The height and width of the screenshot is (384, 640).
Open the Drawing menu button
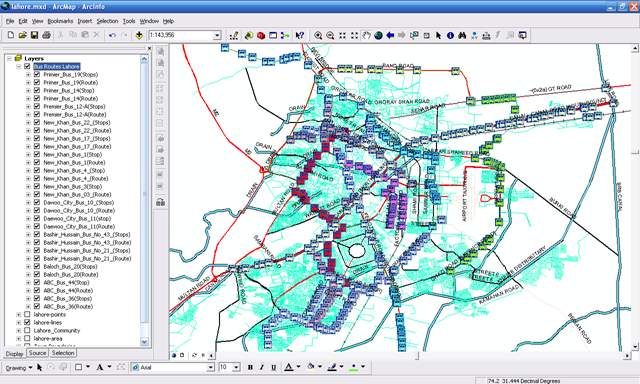(x=19, y=368)
